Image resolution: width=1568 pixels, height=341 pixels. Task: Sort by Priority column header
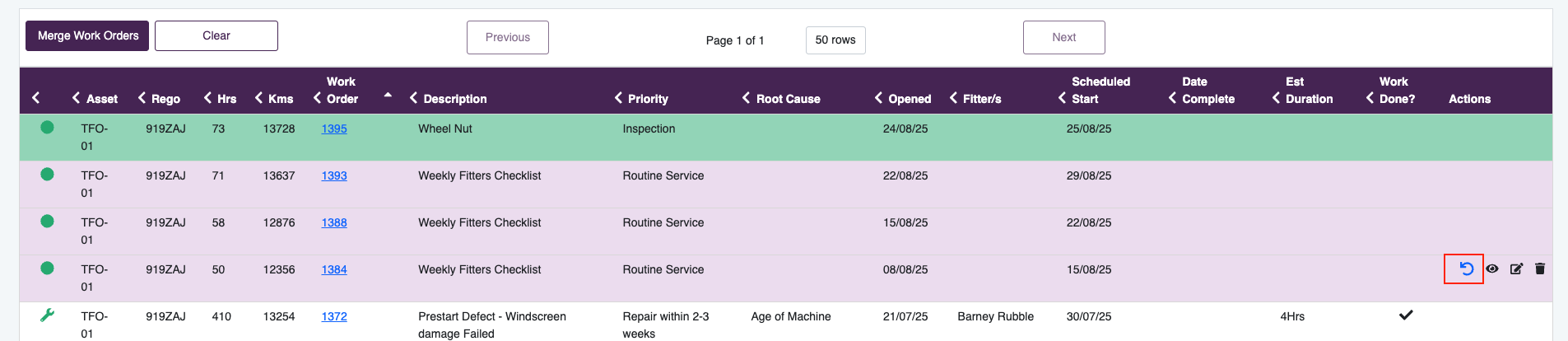649,99
